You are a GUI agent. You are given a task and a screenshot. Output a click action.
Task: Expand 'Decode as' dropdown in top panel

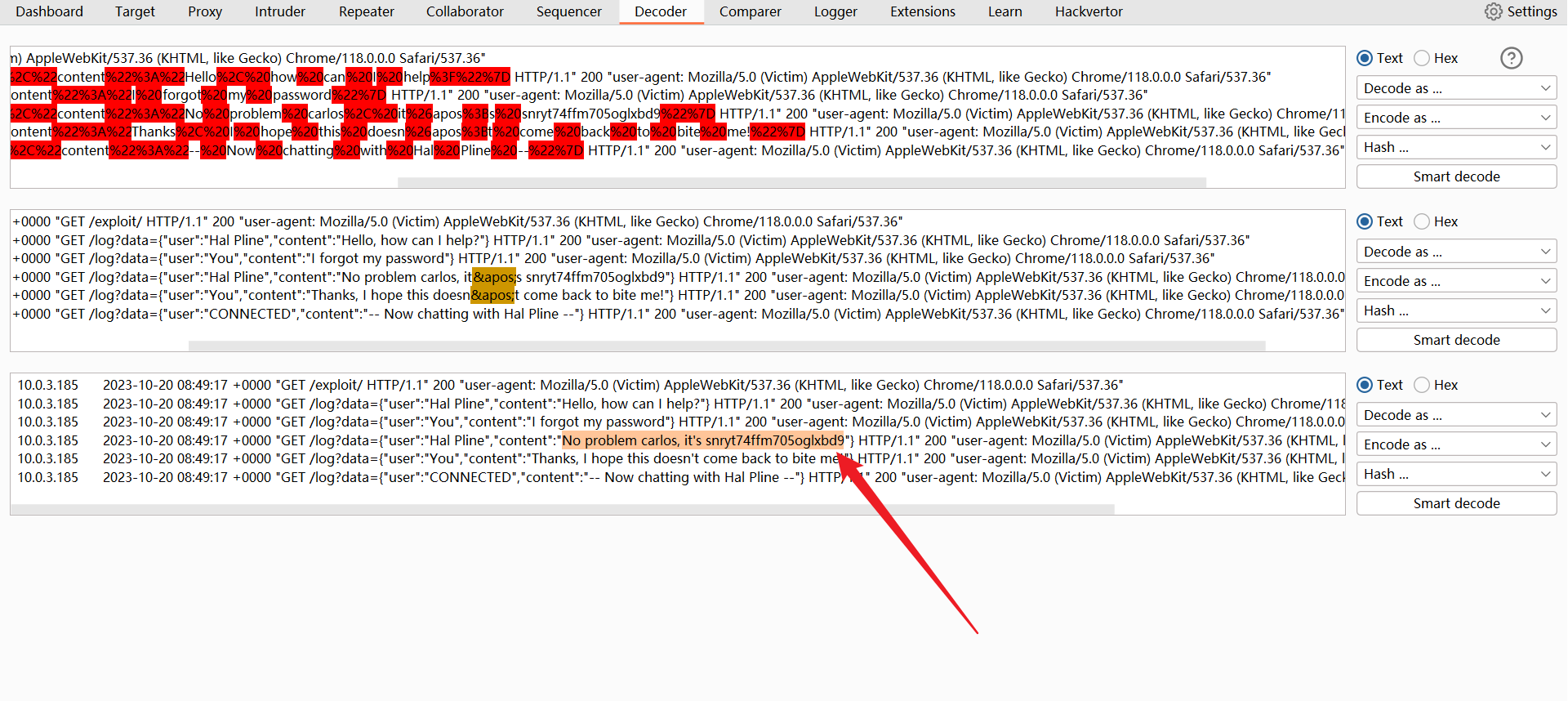pos(1456,88)
